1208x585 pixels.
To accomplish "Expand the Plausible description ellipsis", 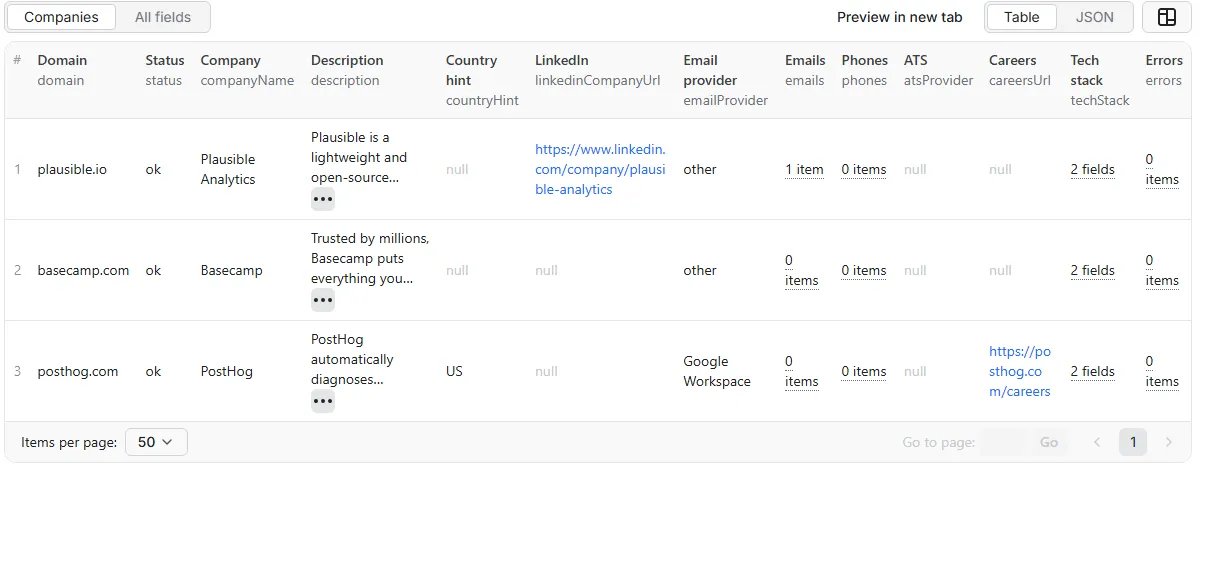I will 322,199.
